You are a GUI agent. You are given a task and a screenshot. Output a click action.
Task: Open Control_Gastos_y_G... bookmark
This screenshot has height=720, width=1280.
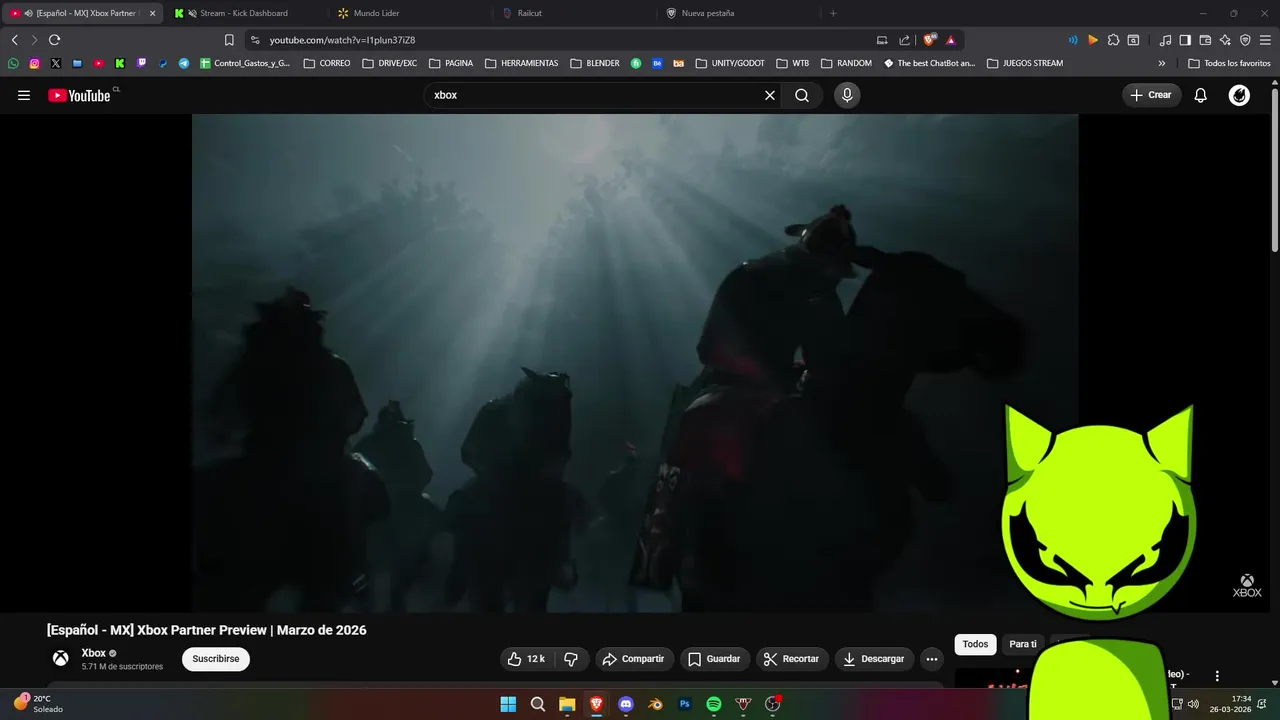245,63
